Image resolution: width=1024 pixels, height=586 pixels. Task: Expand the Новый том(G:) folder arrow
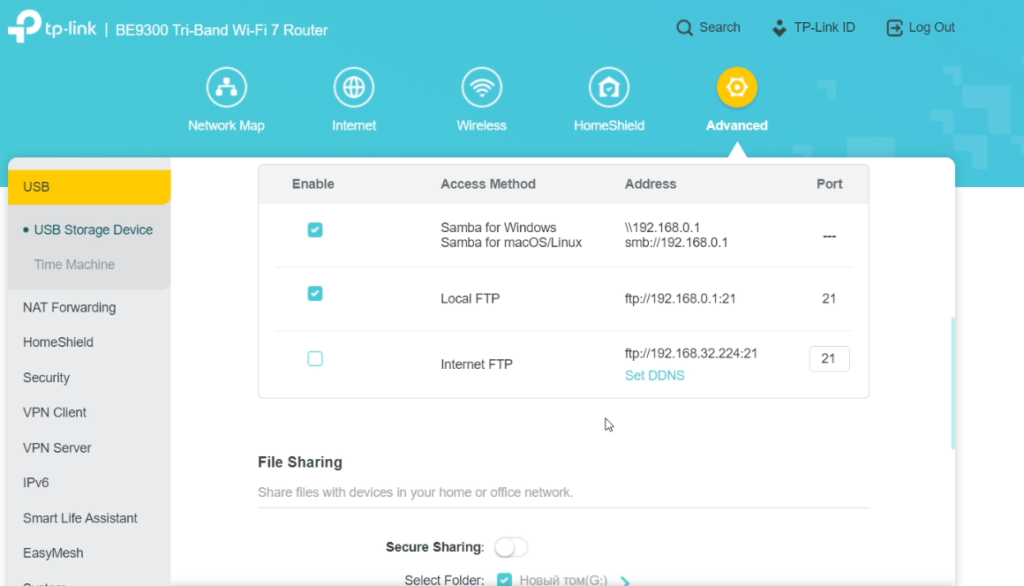point(625,581)
